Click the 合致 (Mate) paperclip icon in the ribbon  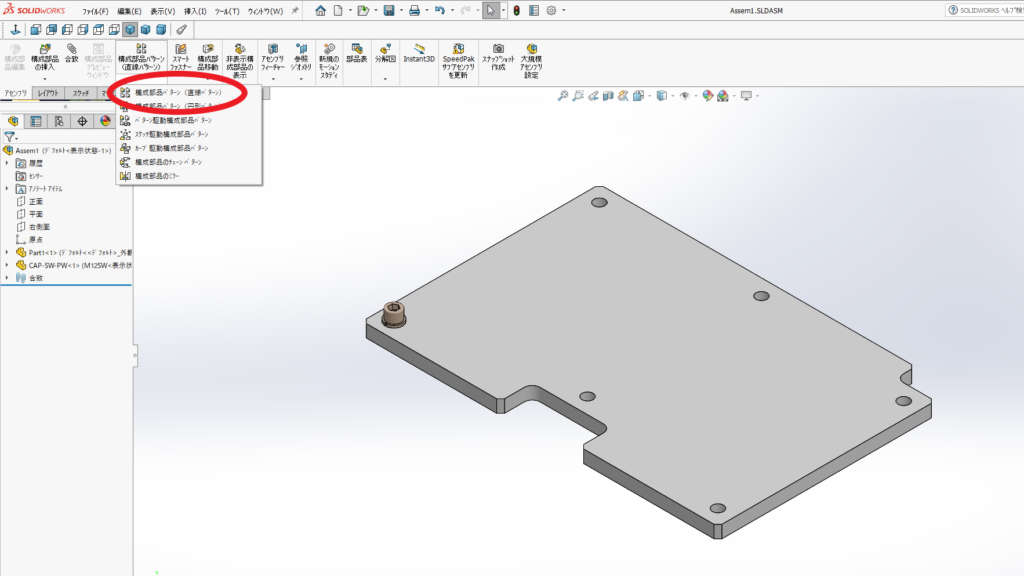coord(72,52)
